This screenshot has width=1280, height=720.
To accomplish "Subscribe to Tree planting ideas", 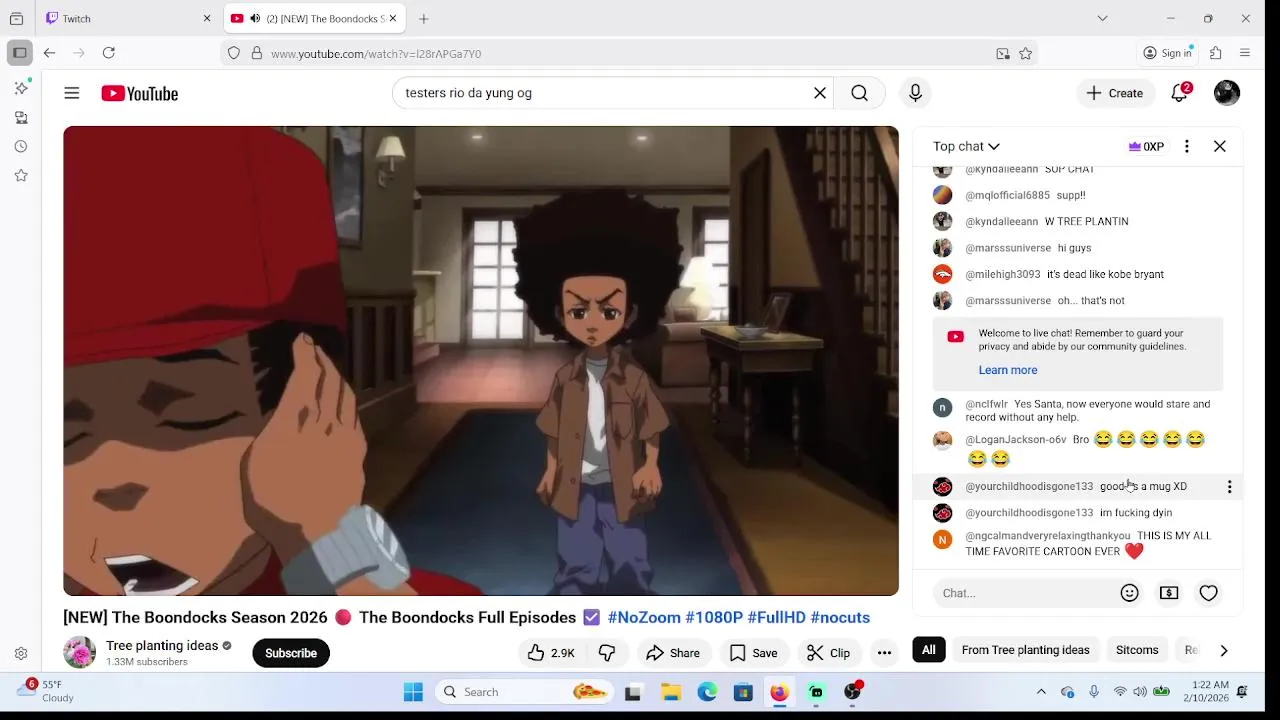I will [x=291, y=653].
